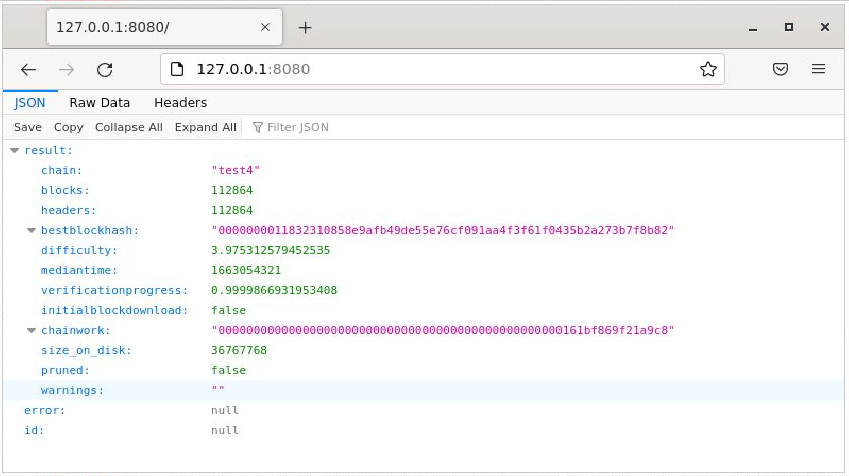Select the chain key

pyautogui.click(x=61, y=170)
